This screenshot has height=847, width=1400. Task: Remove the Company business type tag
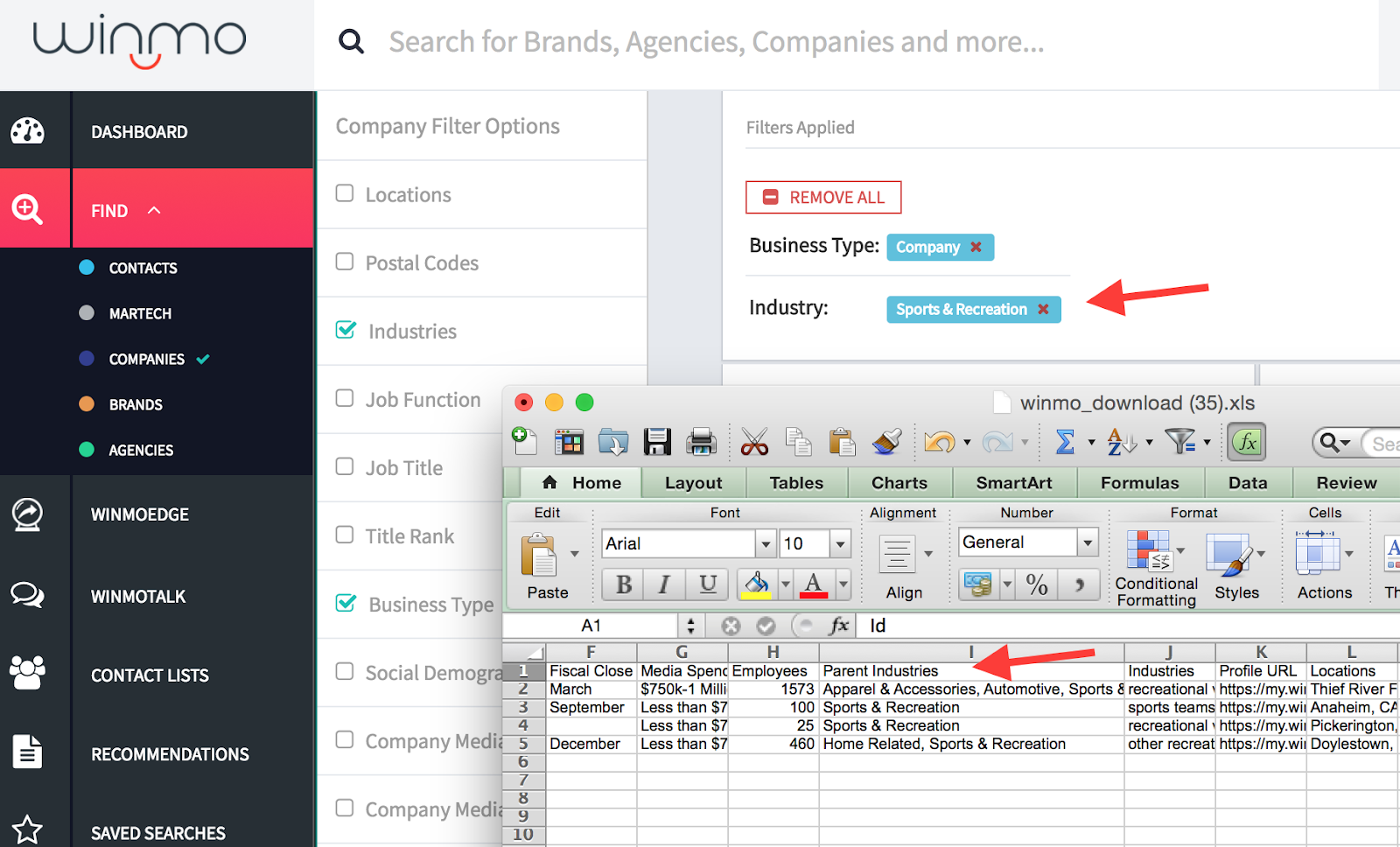coord(976,247)
